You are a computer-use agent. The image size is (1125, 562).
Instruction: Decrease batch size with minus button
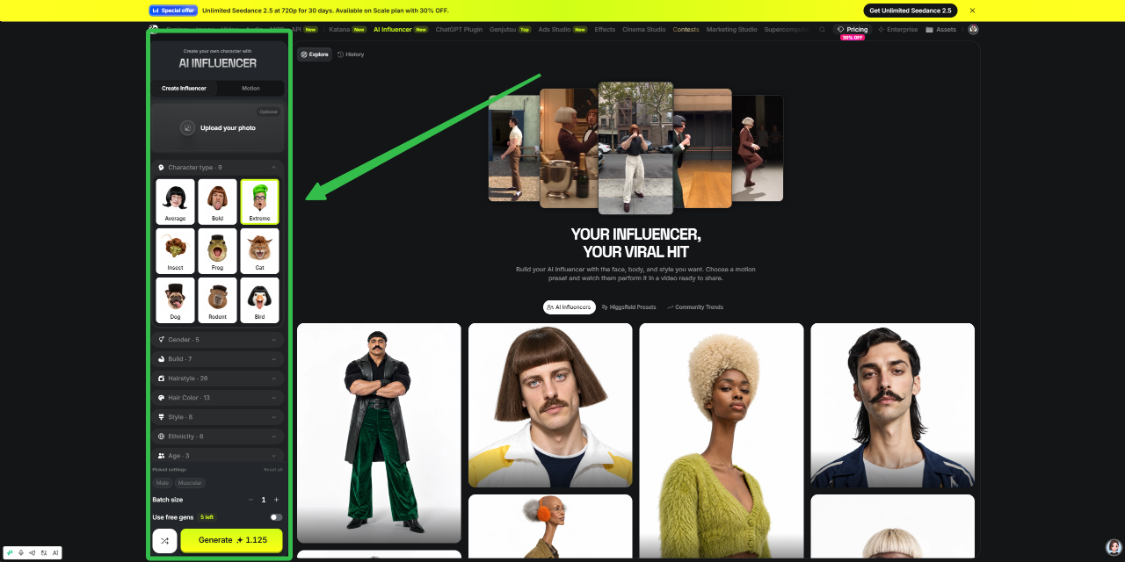(x=250, y=500)
